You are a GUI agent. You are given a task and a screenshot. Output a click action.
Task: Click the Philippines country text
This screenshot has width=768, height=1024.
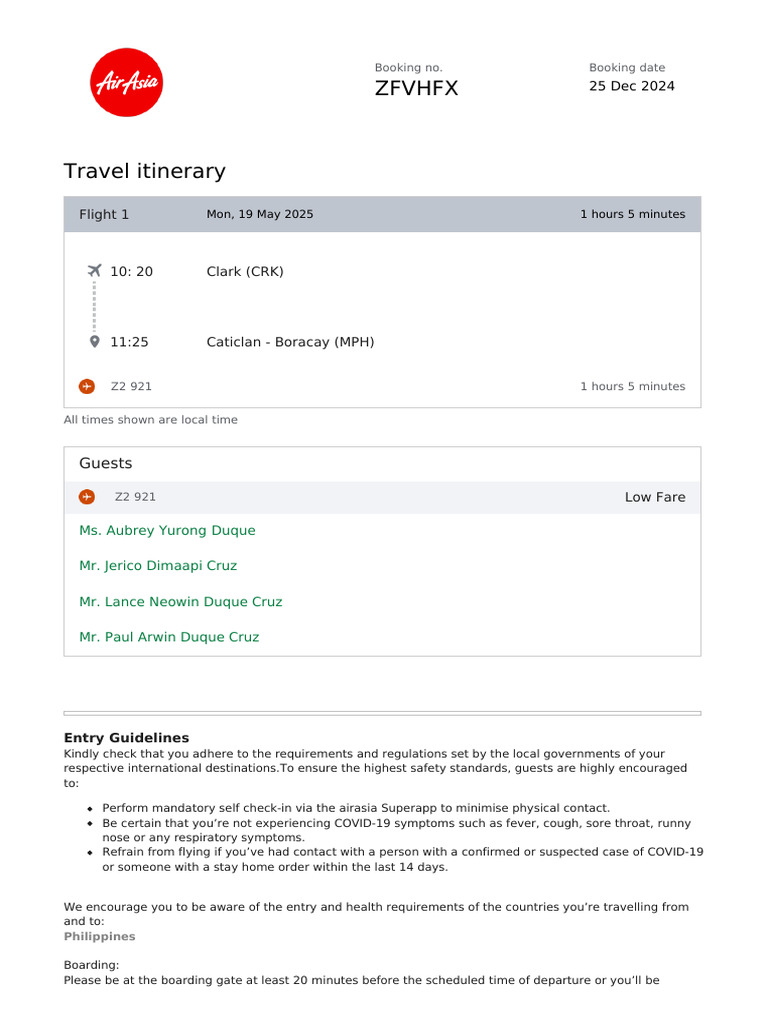coord(100,937)
